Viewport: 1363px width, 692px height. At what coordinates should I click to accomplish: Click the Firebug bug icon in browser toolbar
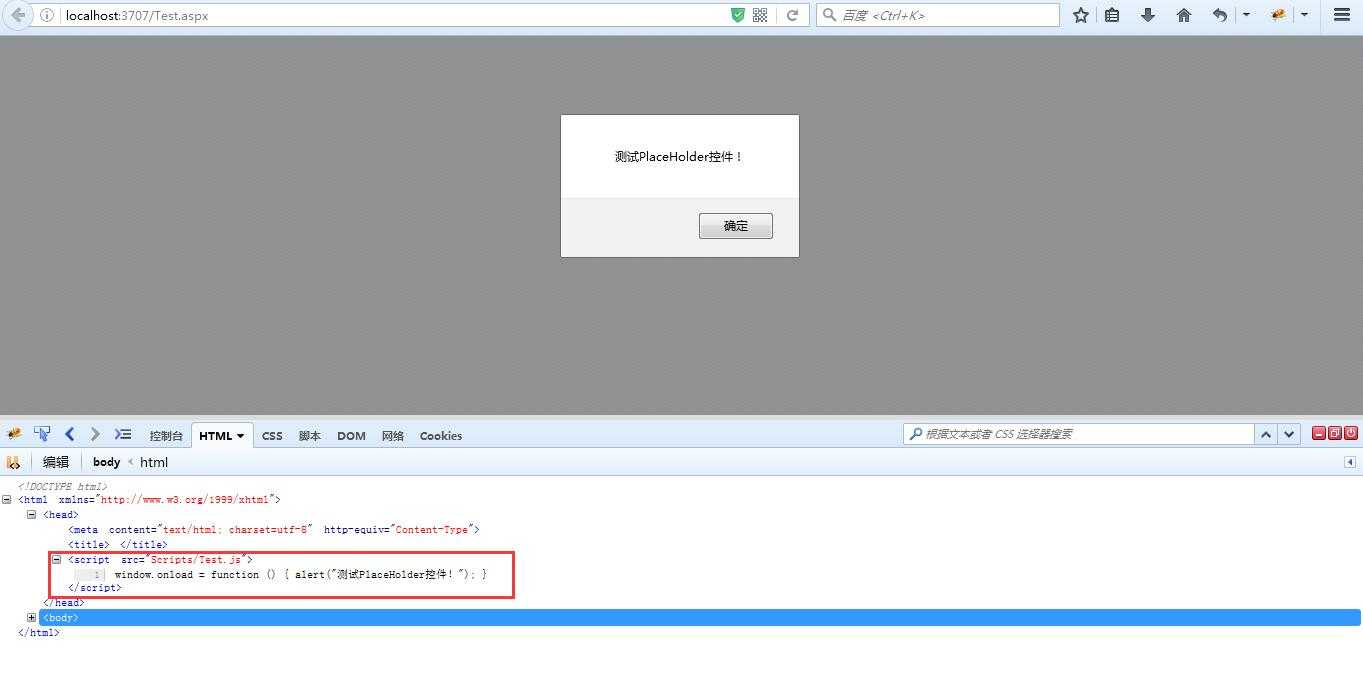click(x=1278, y=15)
